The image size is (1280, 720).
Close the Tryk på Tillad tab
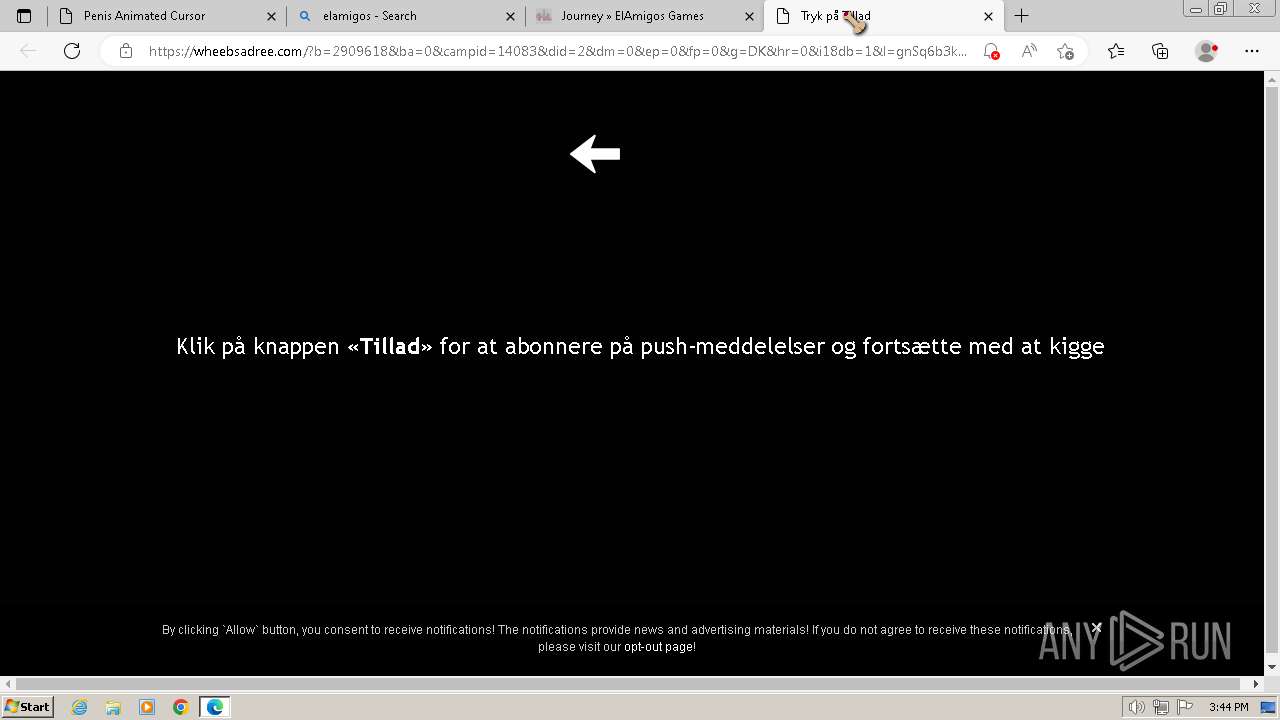point(988,16)
